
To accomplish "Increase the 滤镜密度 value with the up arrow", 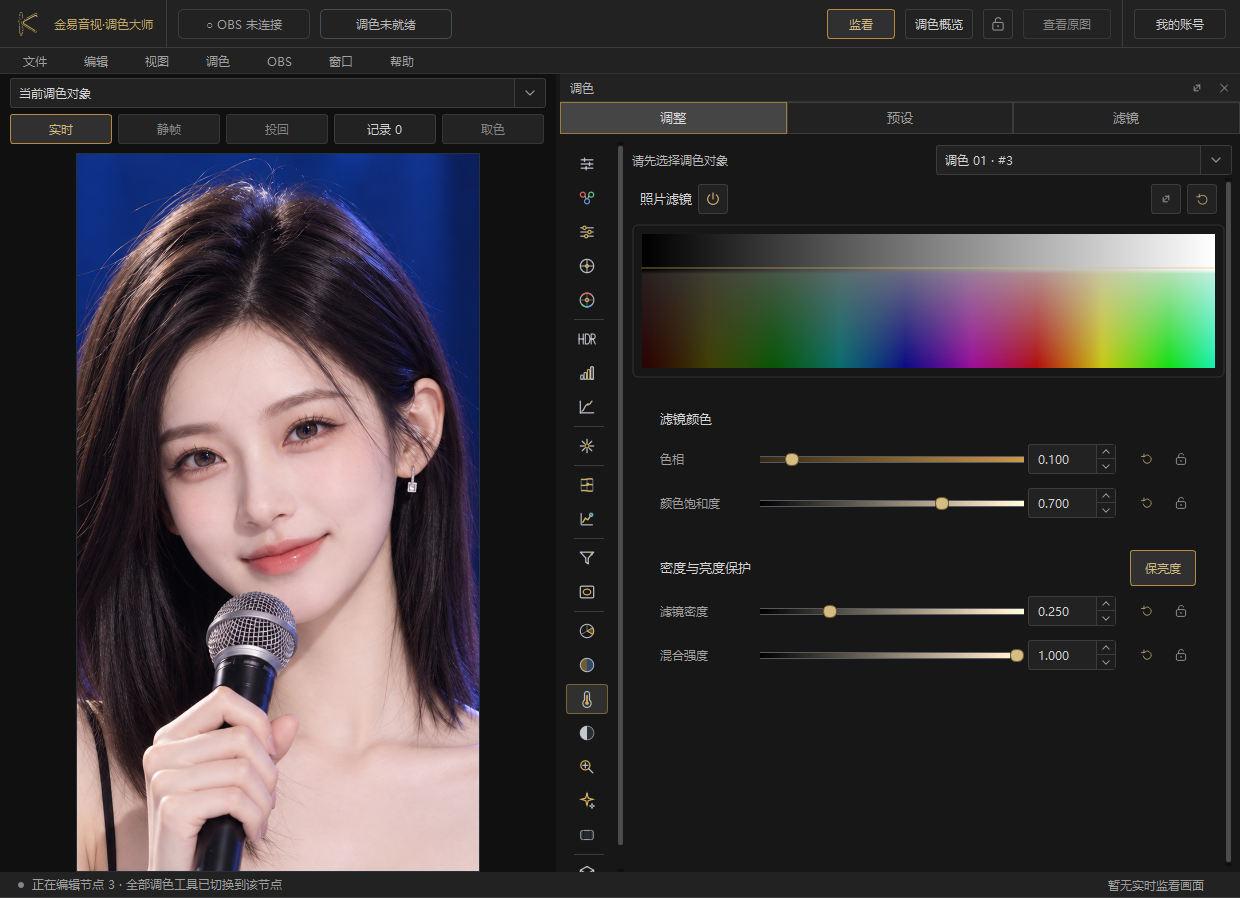I will (x=1106, y=605).
